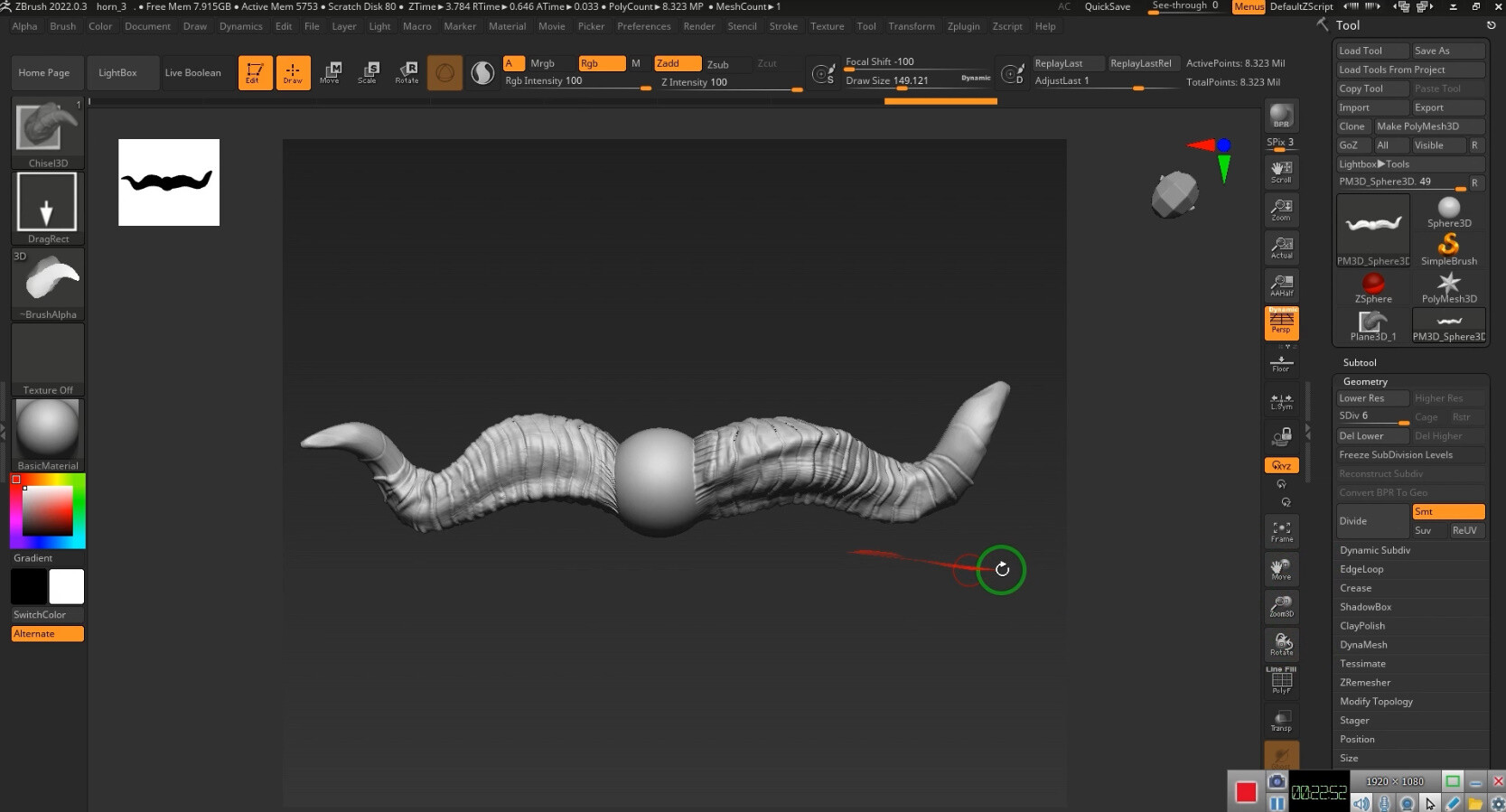Open the BrushAlpha alpha picker
Image resolution: width=1506 pixels, height=812 pixels.
click(48, 285)
